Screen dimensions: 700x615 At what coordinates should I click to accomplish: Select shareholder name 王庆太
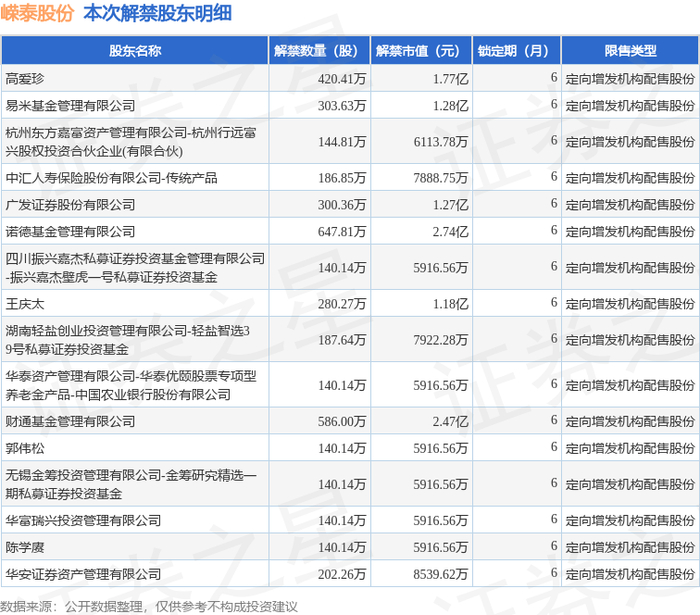point(25,304)
